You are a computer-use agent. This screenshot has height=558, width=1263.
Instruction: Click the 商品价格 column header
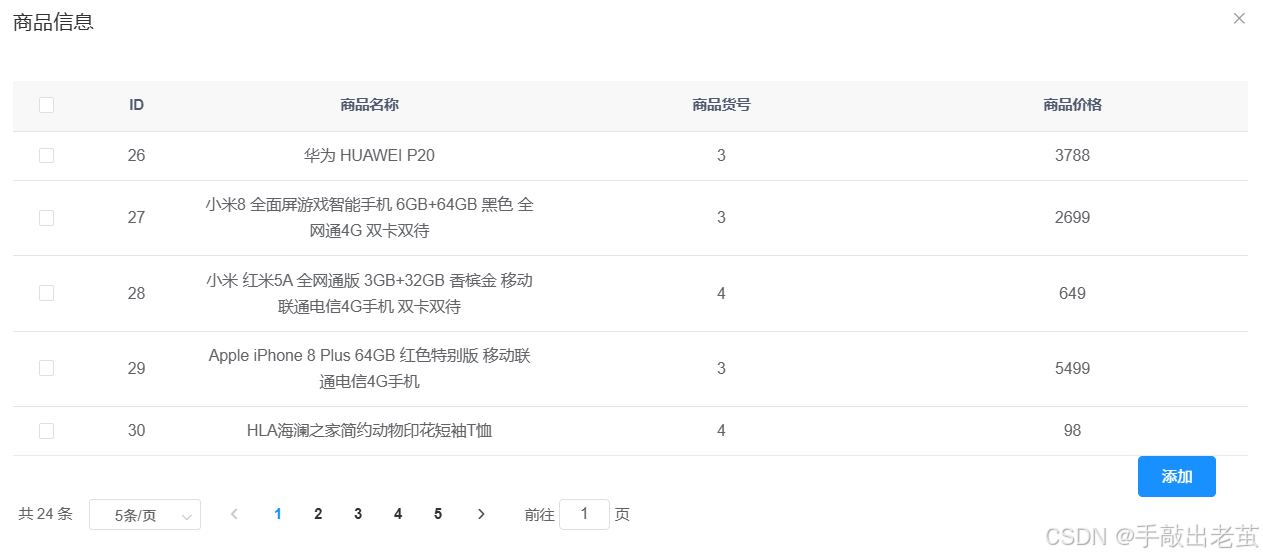[x=1072, y=105]
